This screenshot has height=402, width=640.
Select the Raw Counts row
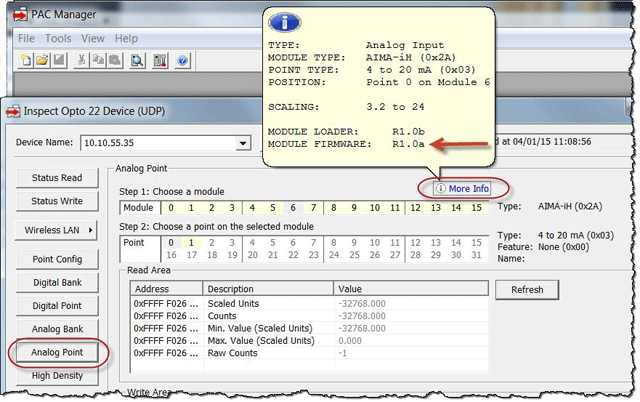click(x=309, y=353)
